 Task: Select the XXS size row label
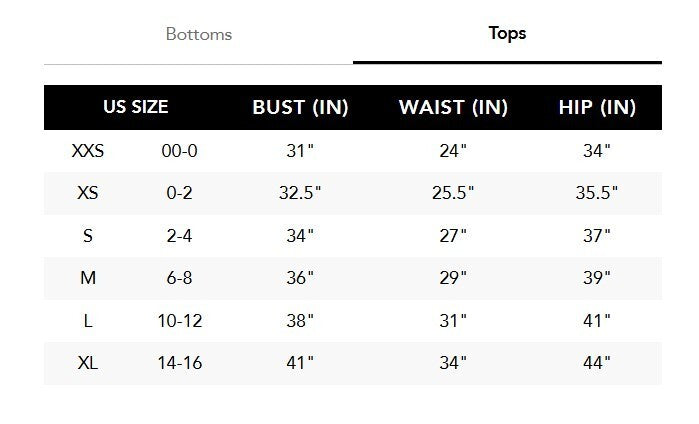88,151
